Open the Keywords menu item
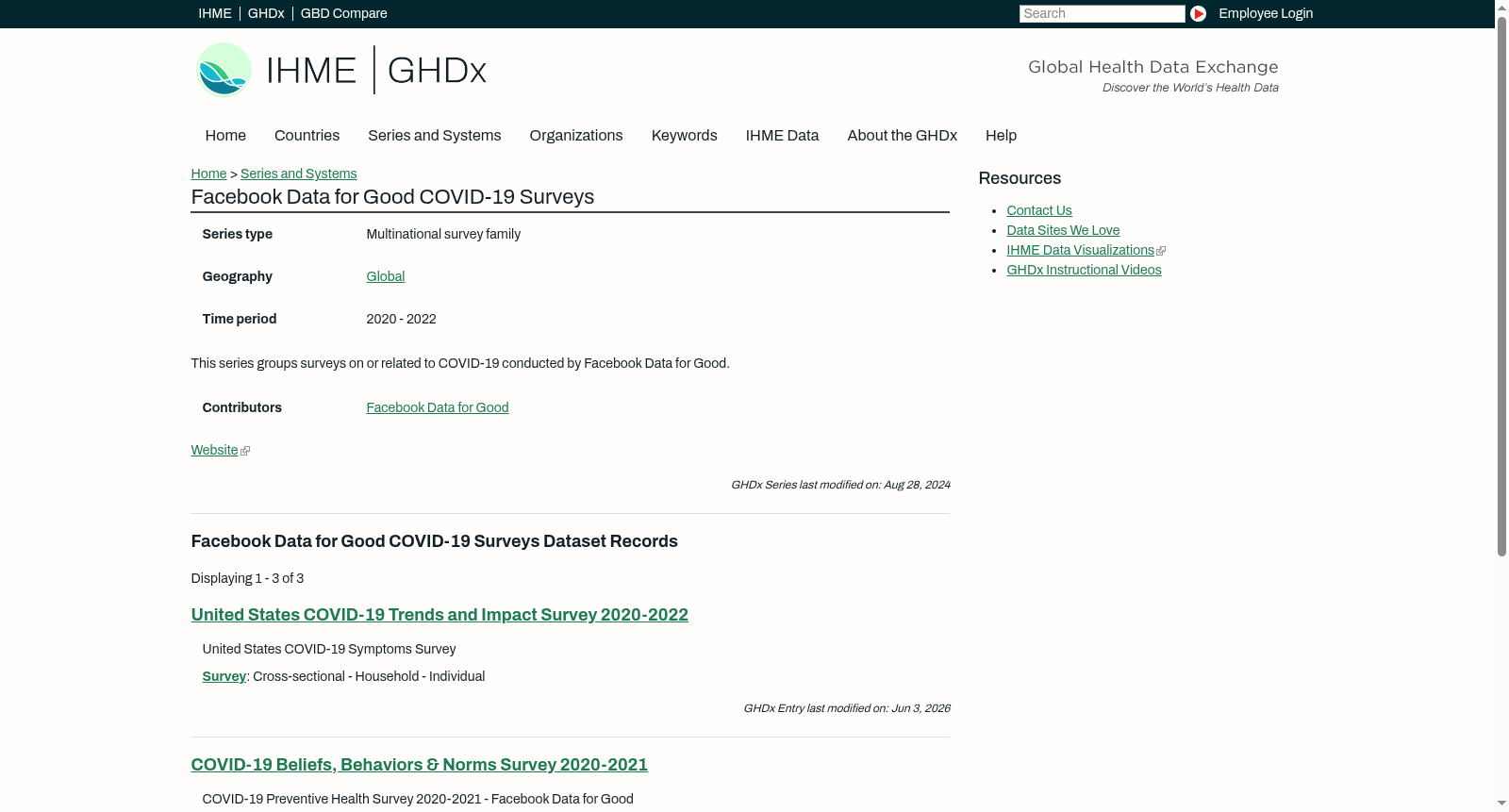This screenshot has width=1509, height=812. click(x=685, y=136)
